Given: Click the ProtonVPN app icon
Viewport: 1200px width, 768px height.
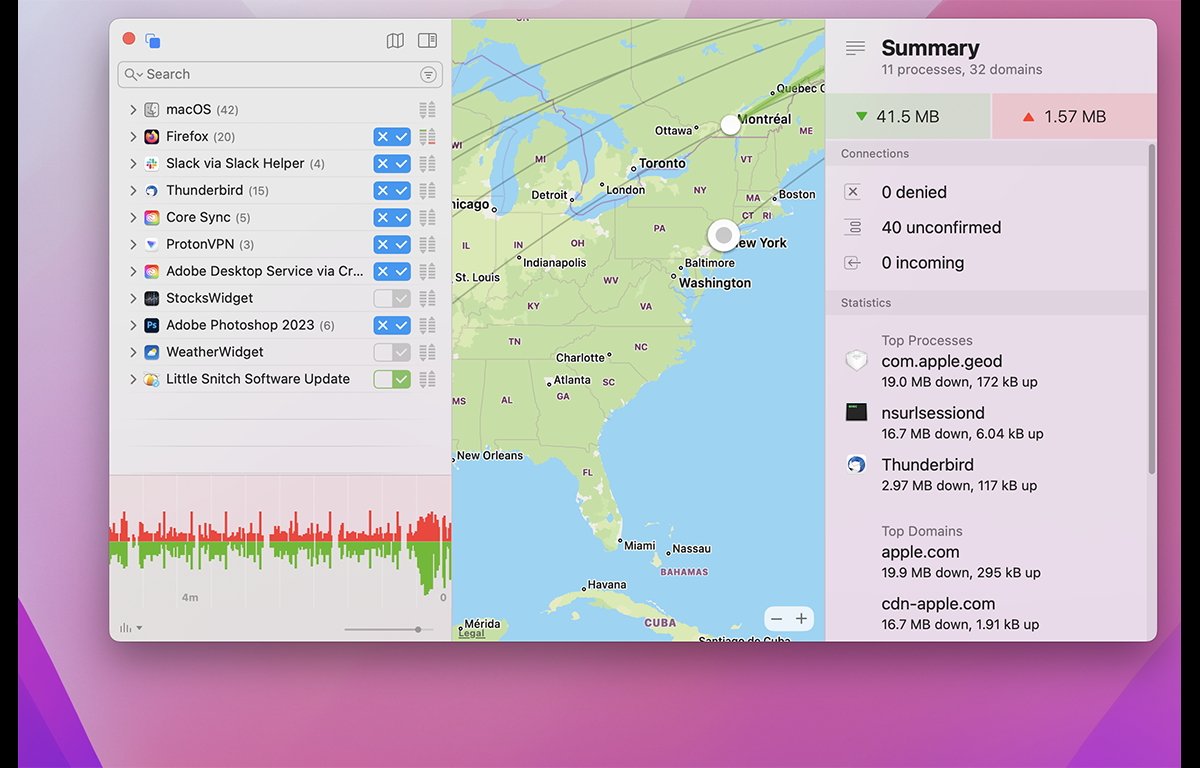Looking at the screenshot, I should [152, 245].
